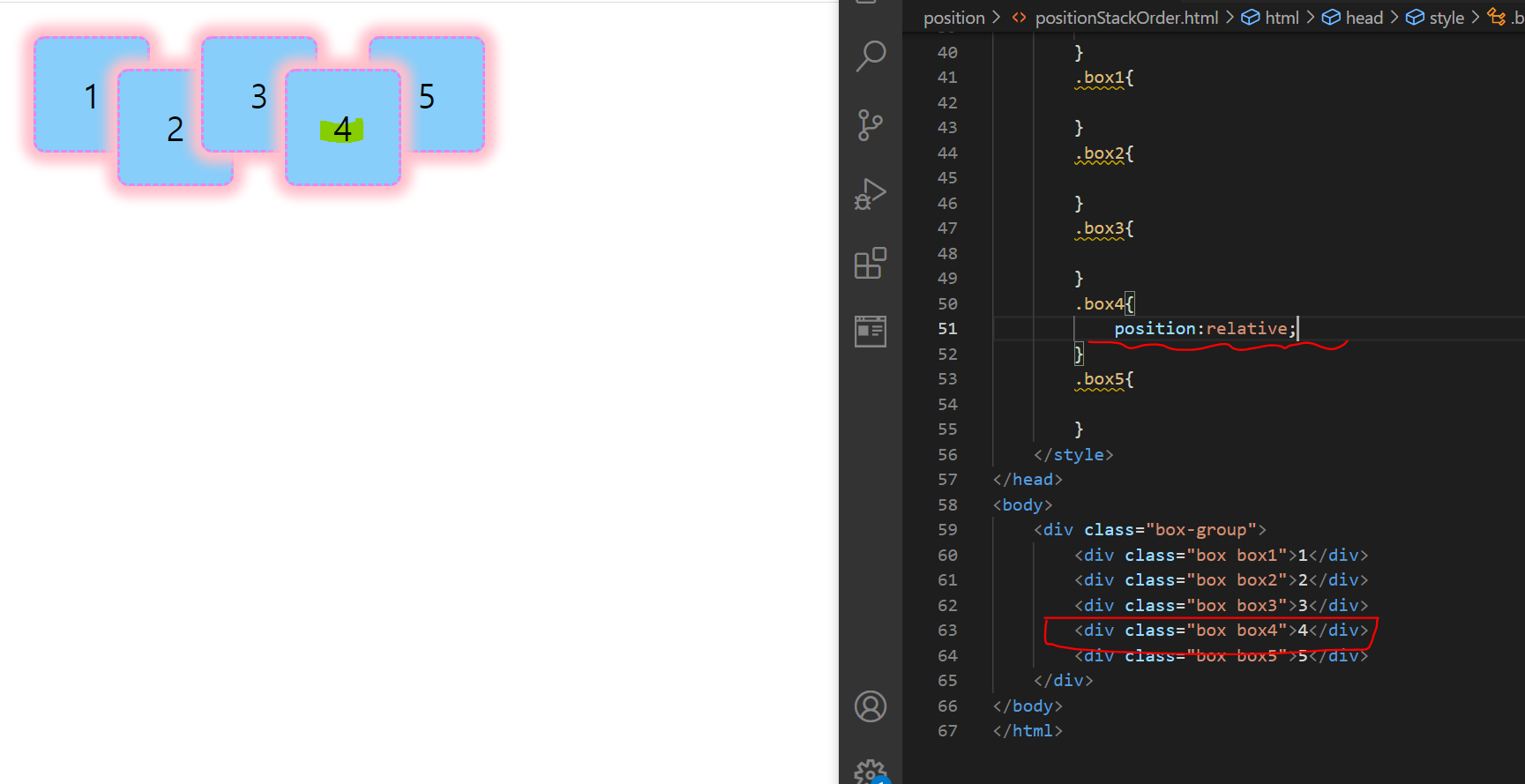Click line number 51 in the gutter
Image resolution: width=1525 pixels, height=784 pixels.
947,329
